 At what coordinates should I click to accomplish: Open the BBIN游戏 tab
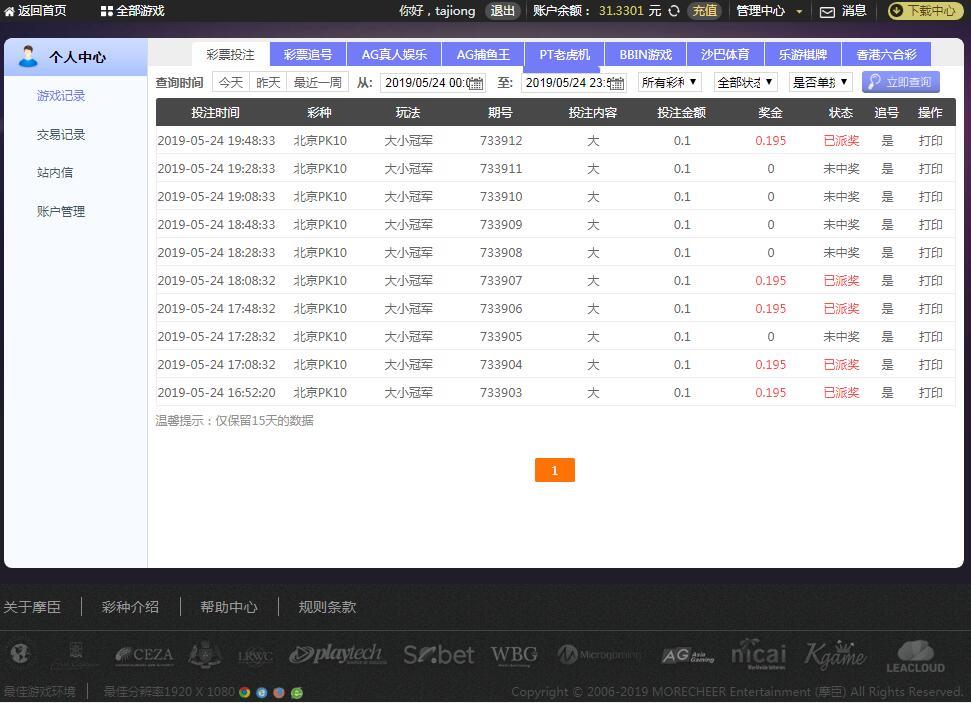(x=645, y=55)
